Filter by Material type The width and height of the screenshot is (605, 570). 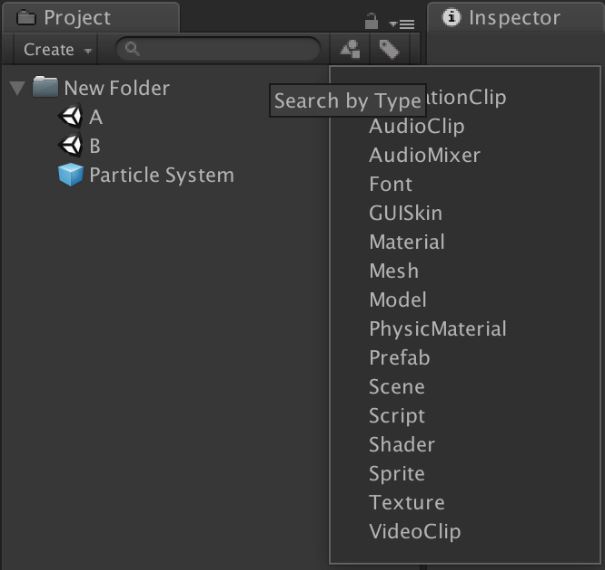406,242
